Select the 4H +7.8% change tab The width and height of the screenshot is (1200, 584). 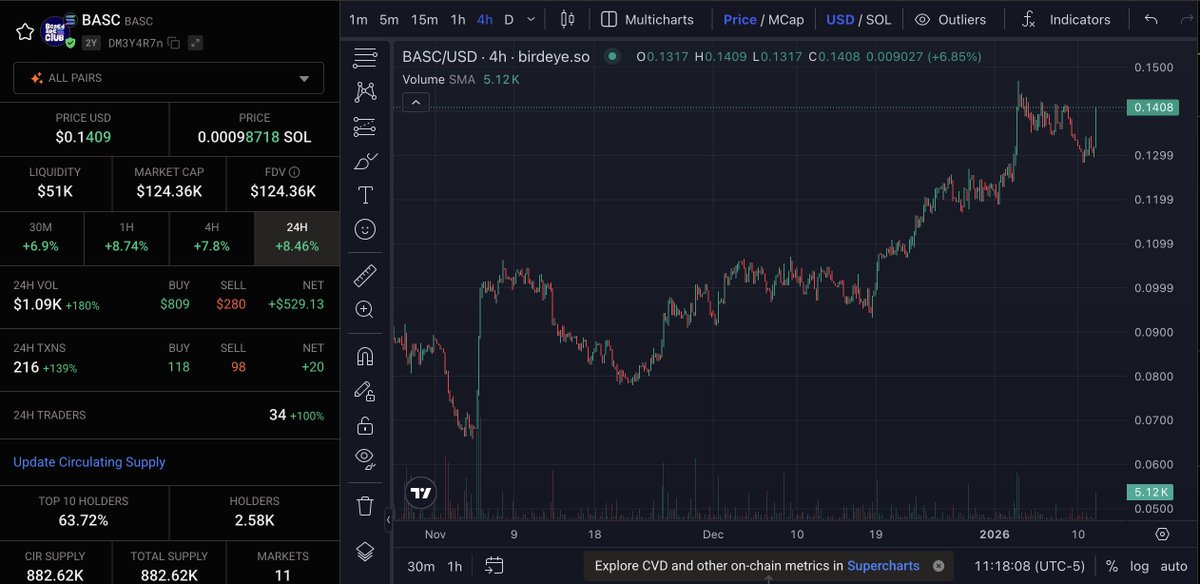(212, 239)
